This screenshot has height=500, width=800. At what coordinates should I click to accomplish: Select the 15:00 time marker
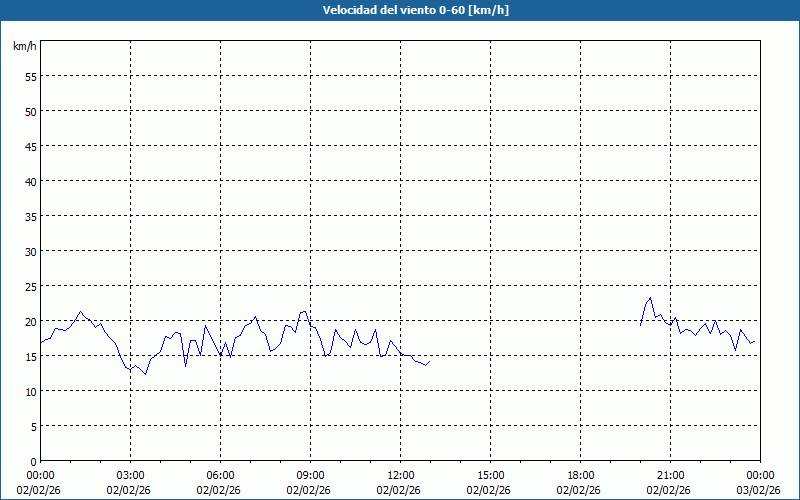[490, 475]
